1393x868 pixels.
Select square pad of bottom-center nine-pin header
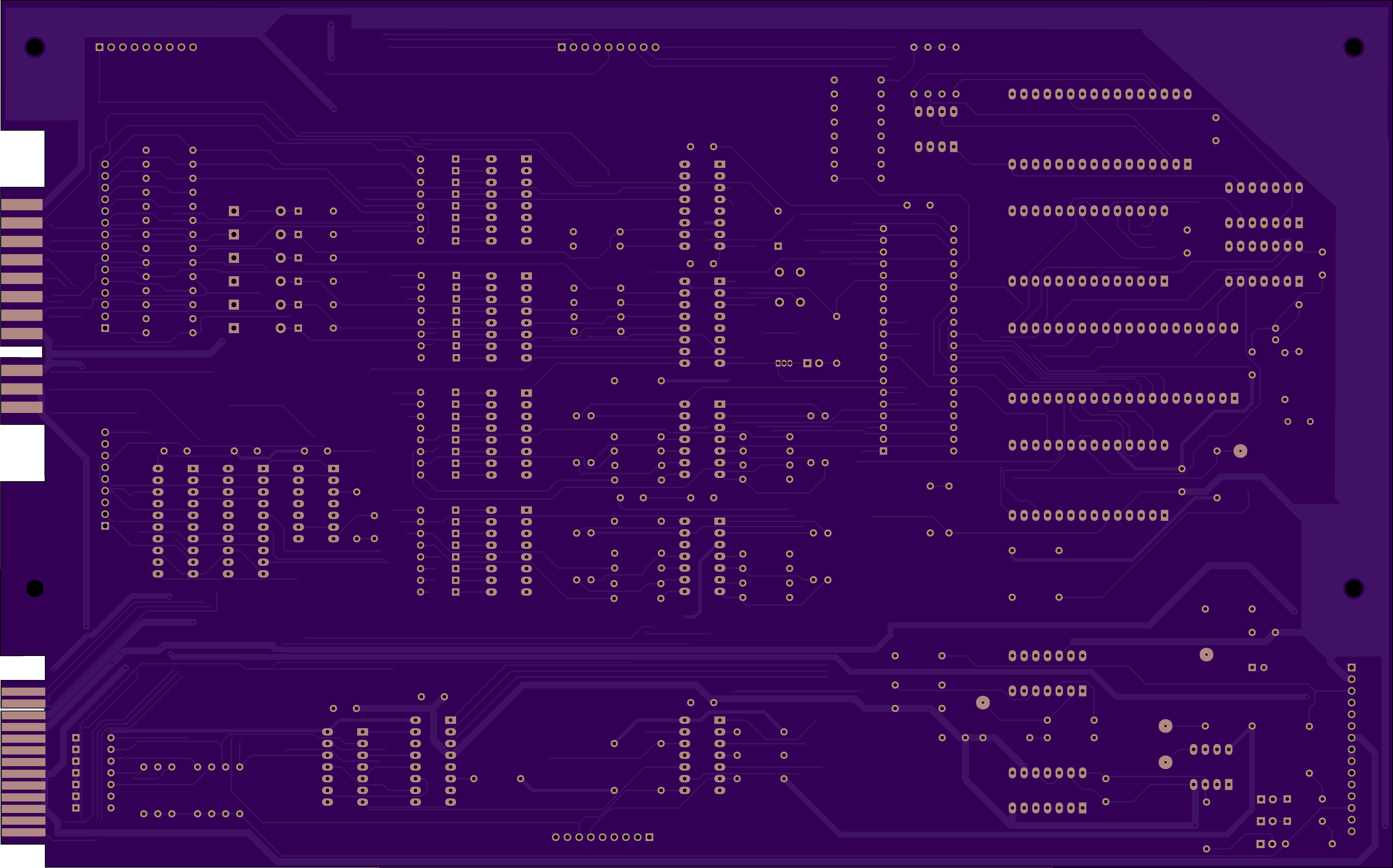coord(649,837)
